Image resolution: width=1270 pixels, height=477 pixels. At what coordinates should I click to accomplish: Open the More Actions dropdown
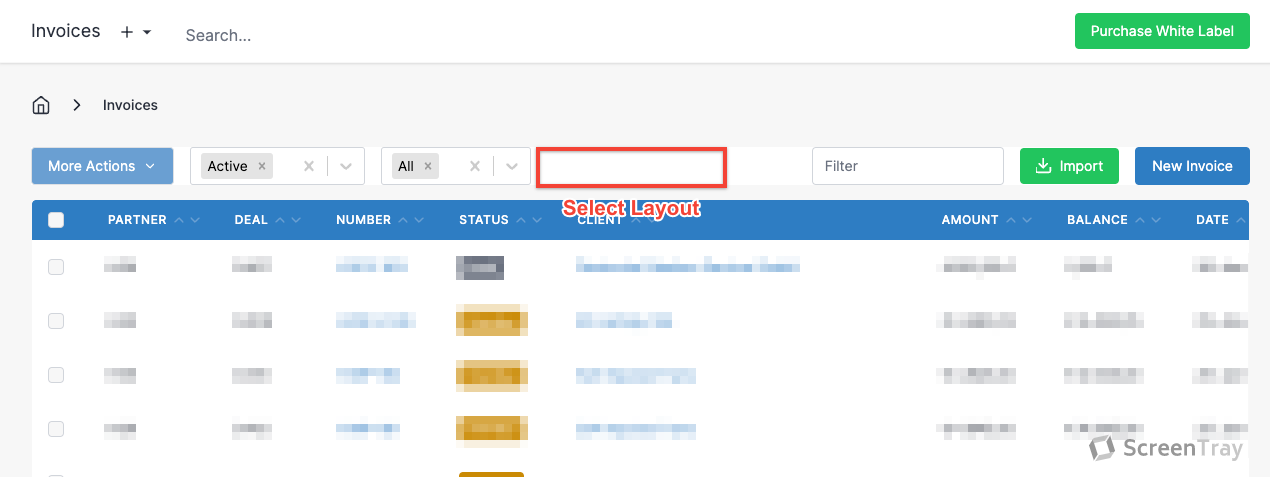pos(102,166)
